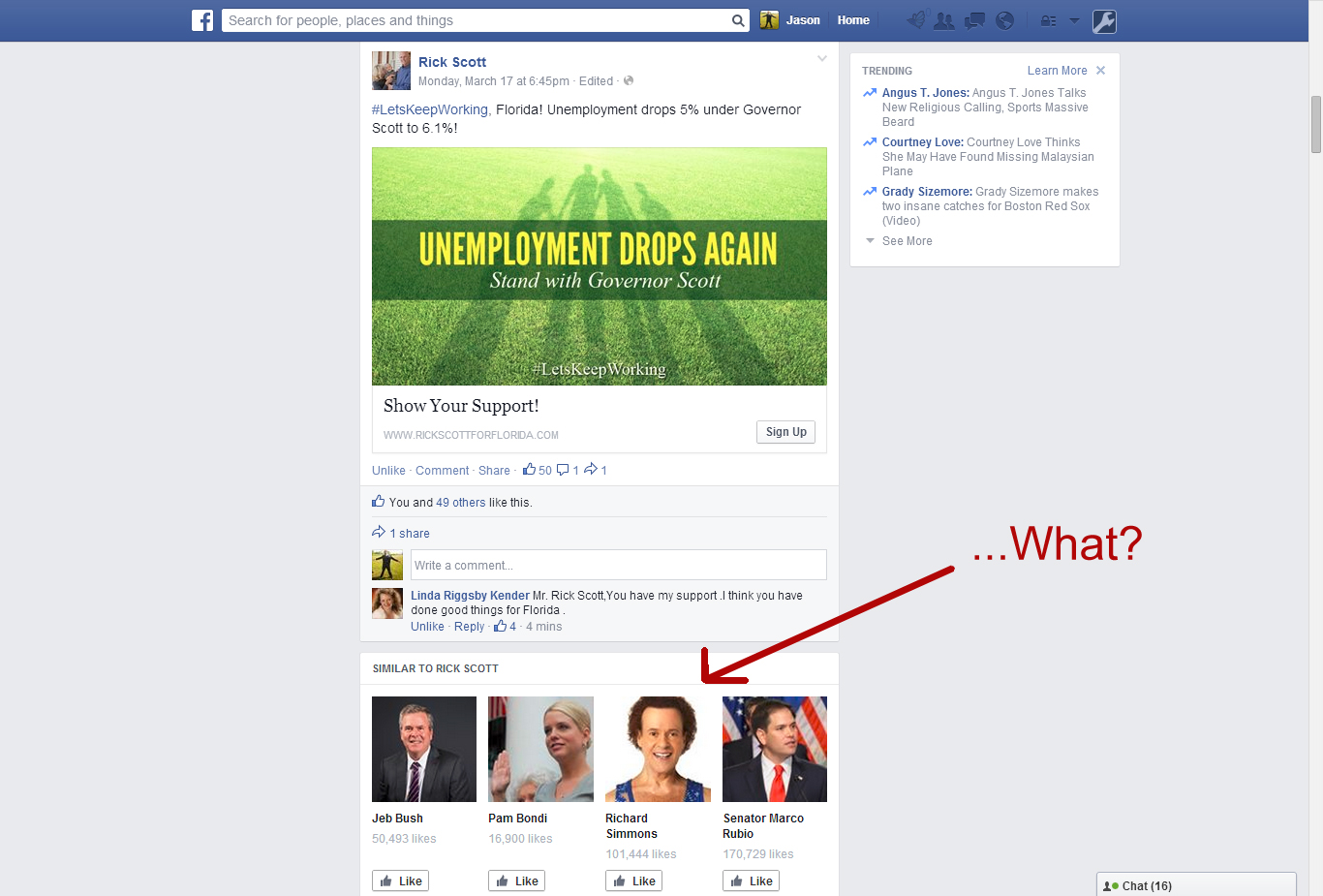The height and width of the screenshot is (896, 1323).
Task: Open the 49 others likes link
Action: click(x=460, y=503)
